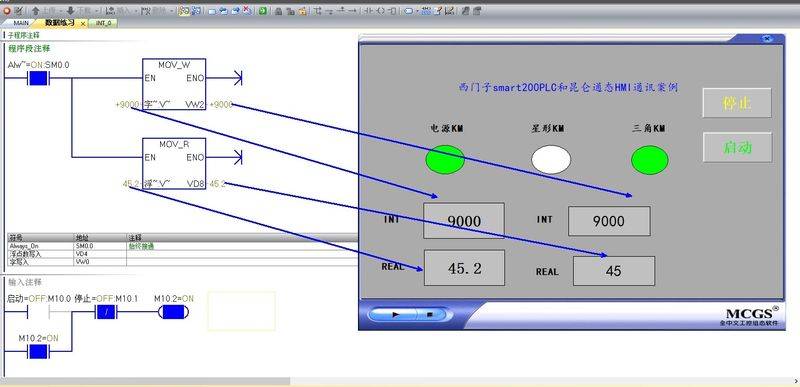Click the 子程序注释 comment line
This screenshot has width=800, height=387.
tap(23, 35)
